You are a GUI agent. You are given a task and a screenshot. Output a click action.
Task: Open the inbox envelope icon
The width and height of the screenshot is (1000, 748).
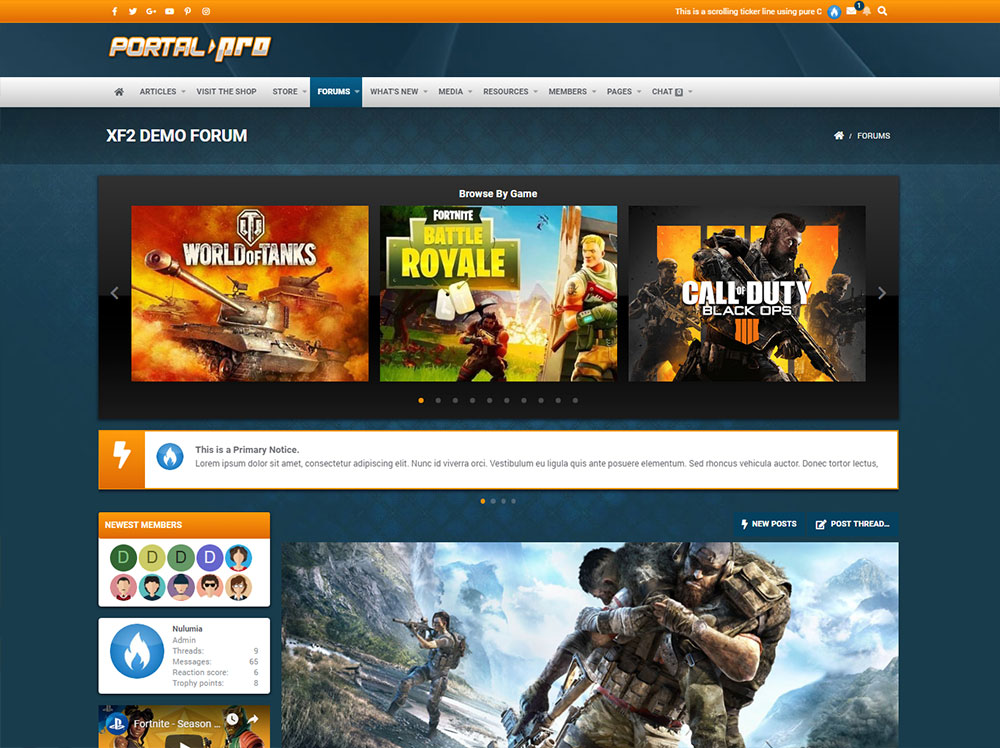[x=851, y=11]
